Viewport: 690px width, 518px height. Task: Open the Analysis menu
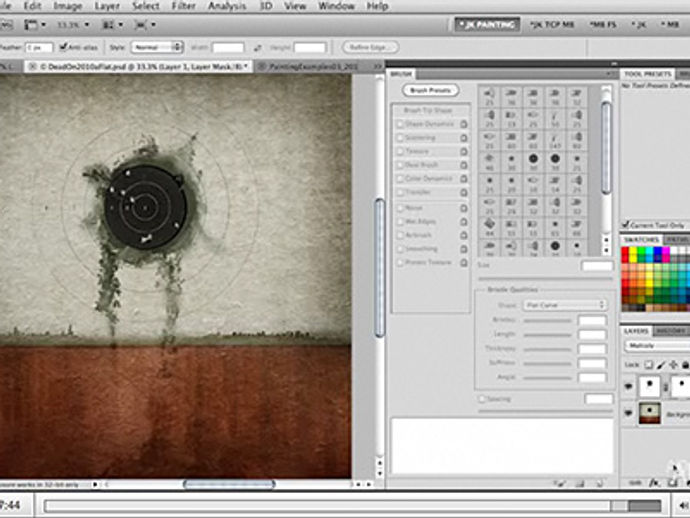227,6
